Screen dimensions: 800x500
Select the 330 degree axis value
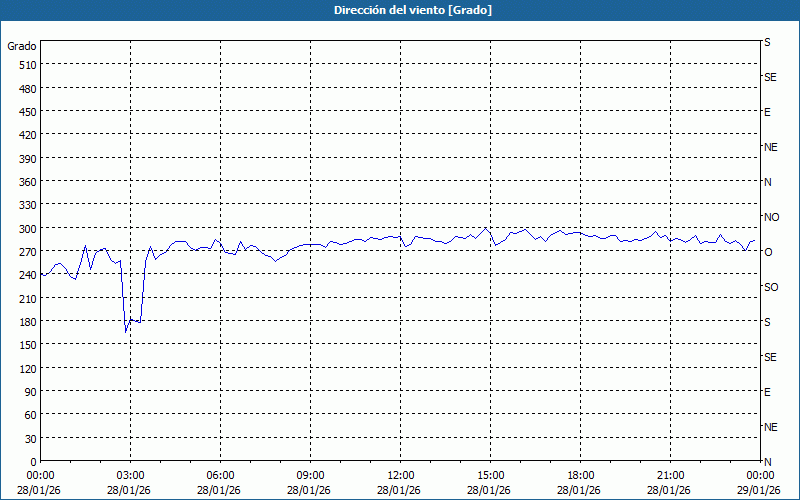[x=26, y=205]
